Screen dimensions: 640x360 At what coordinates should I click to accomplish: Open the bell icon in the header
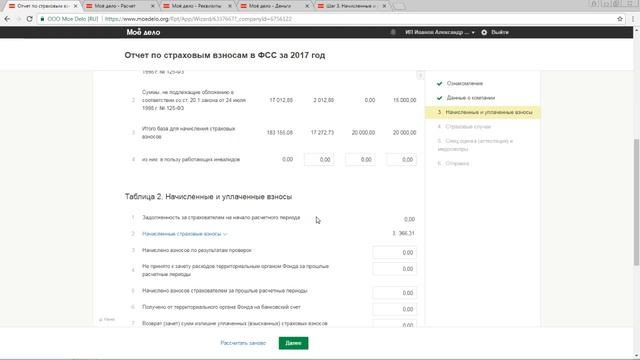(393, 32)
